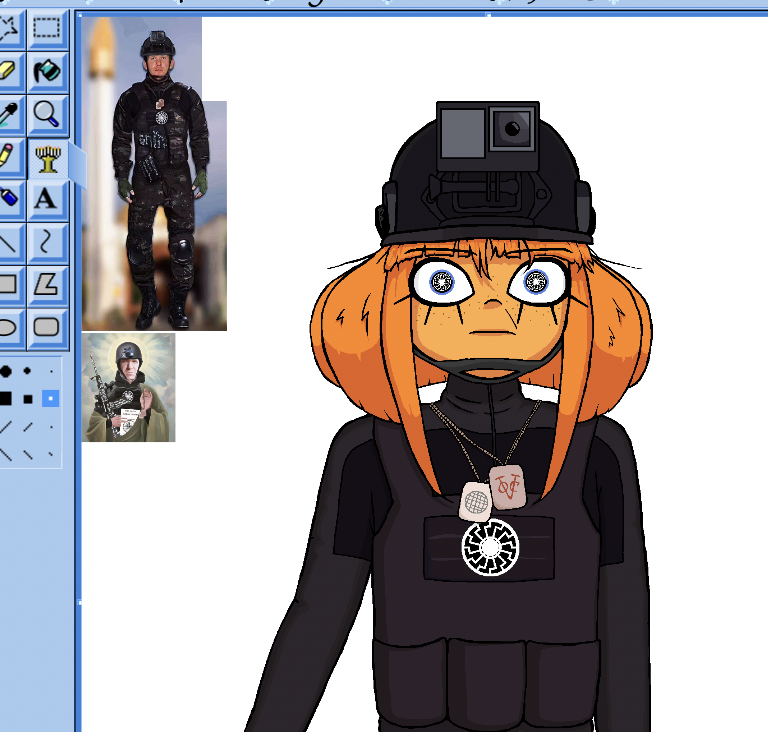Choose the Pencil tool

pos(8,157)
